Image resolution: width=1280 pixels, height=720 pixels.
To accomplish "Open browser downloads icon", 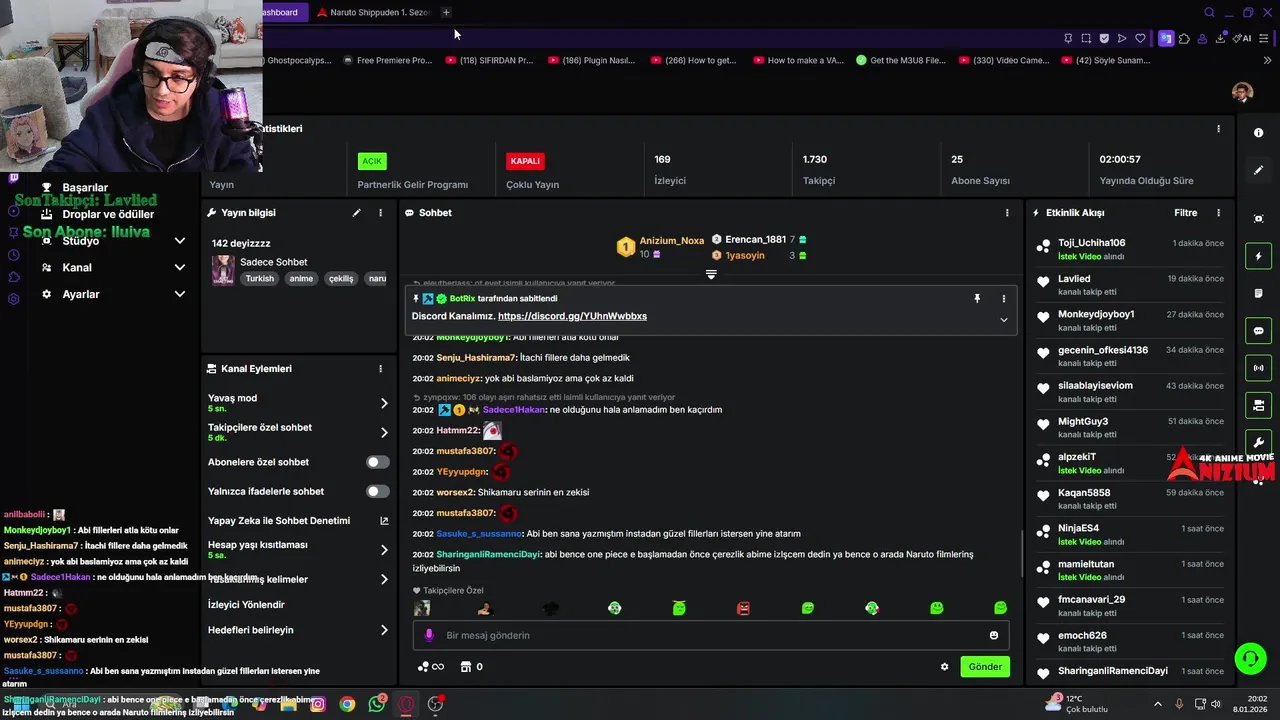I will click(1220, 39).
